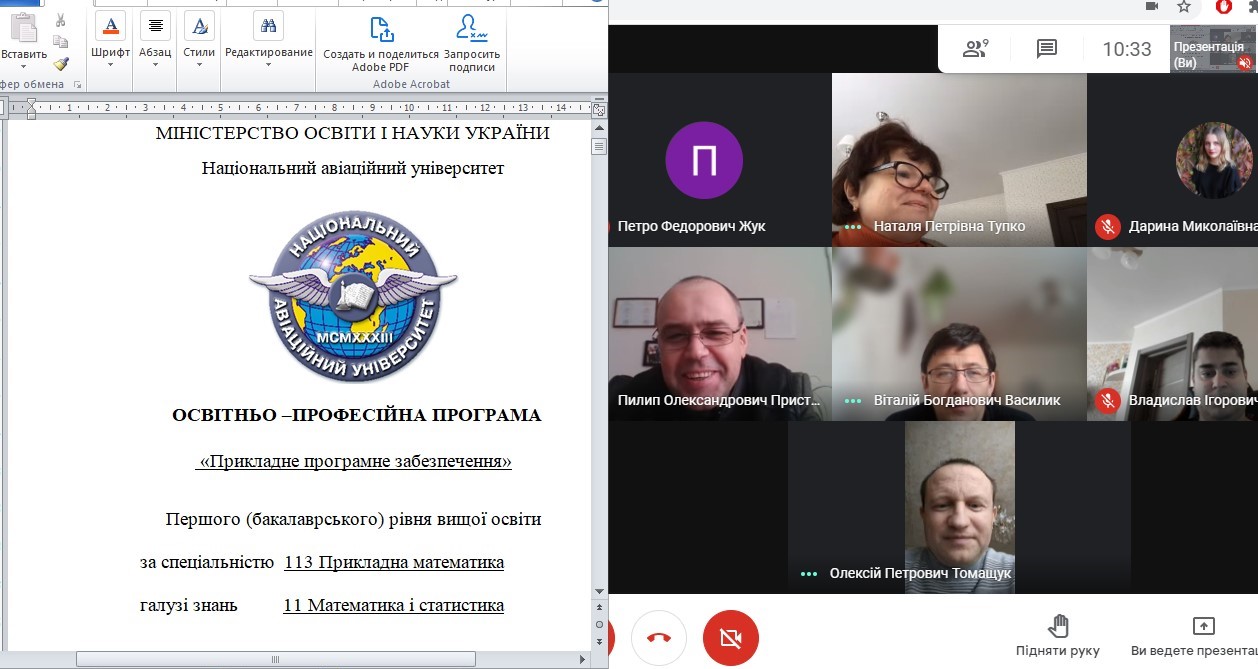Click the horizontal scrollbar in Word

[x=275, y=659]
